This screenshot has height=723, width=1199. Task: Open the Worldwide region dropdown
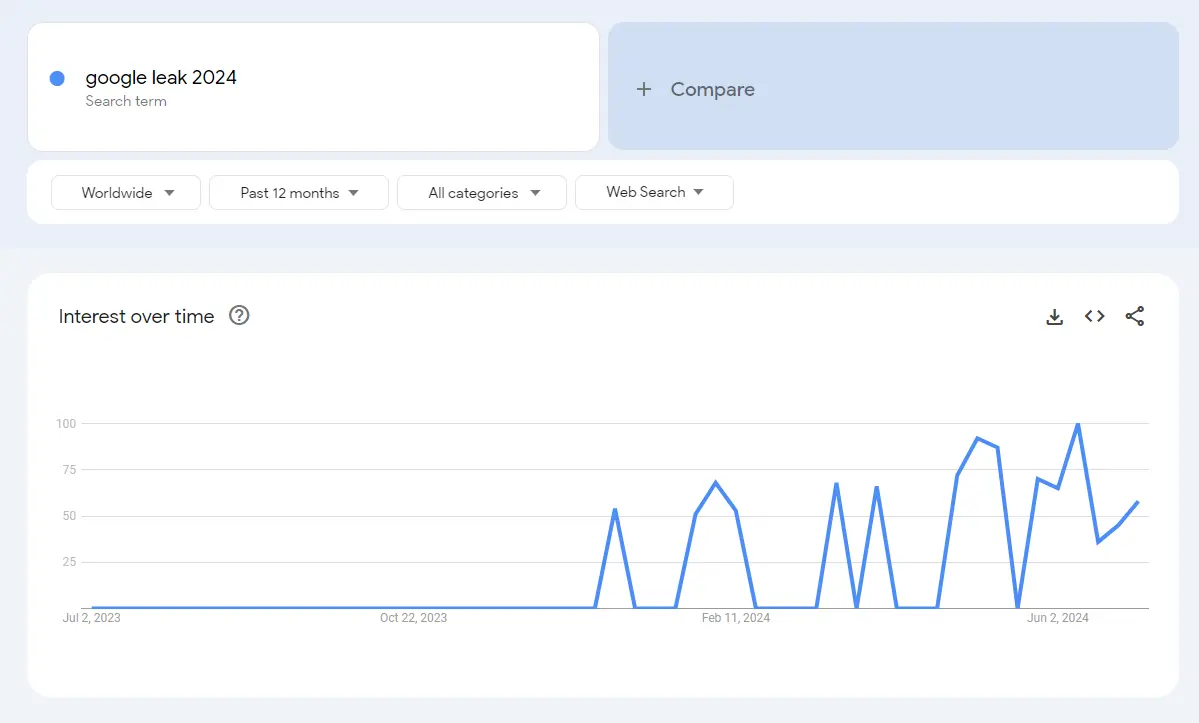coord(126,193)
